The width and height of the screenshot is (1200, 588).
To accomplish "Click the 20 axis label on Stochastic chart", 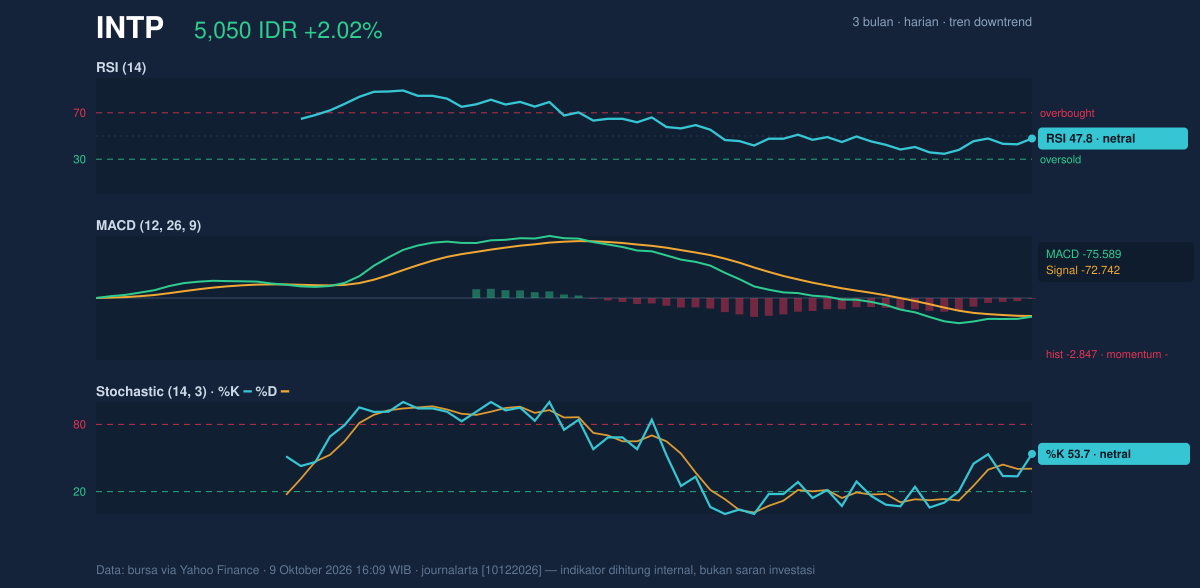I will pos(79,492).
